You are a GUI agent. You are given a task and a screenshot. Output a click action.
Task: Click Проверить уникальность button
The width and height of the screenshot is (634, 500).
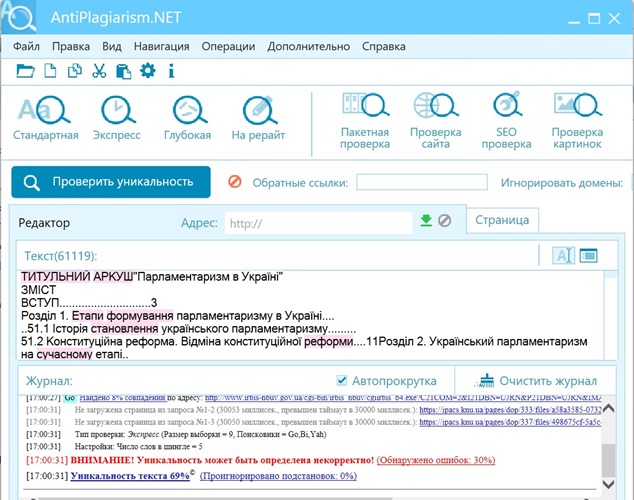point(111,182)
